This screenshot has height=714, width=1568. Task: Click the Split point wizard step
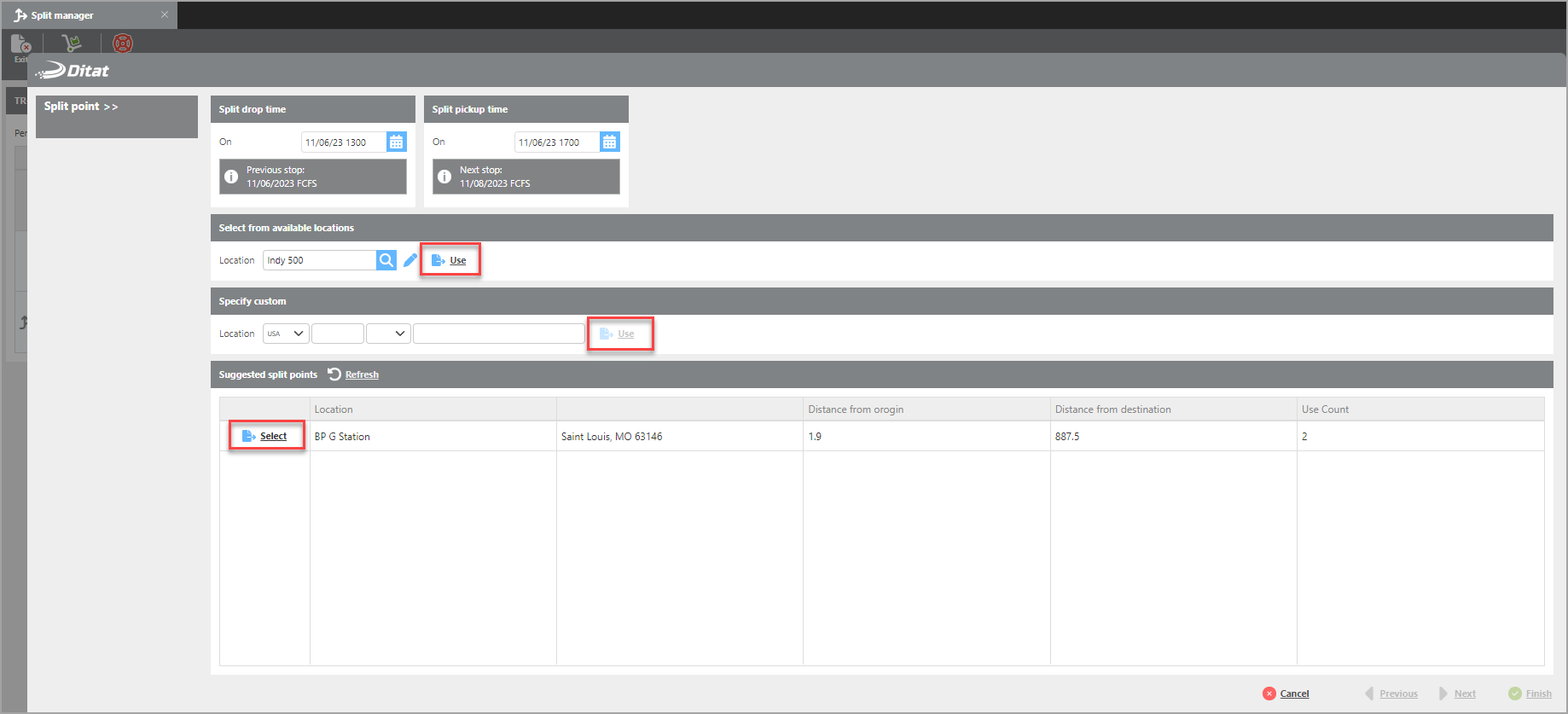tap(81, 107)
